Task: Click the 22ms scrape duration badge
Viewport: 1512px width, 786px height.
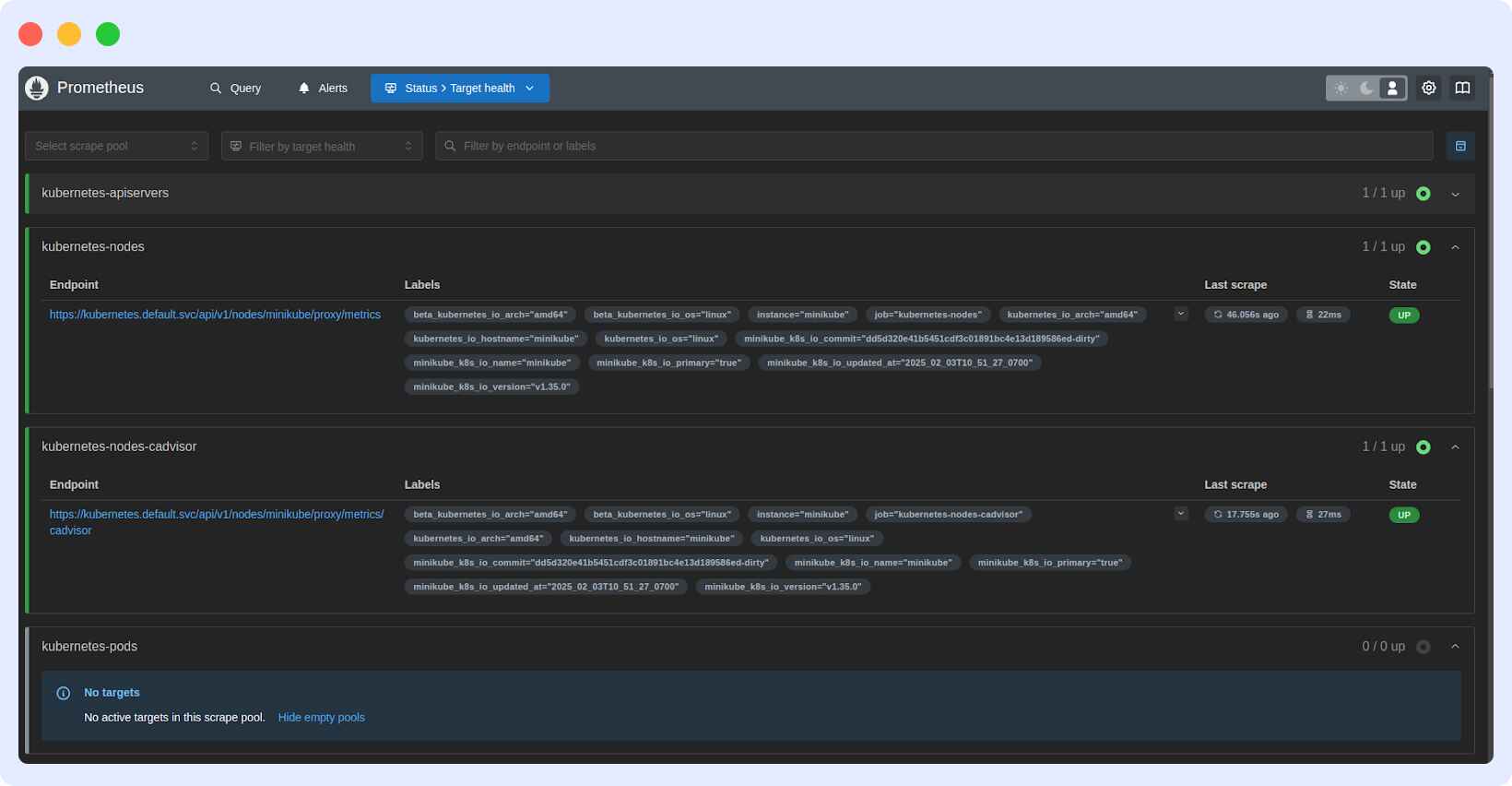Action: (x=1323, y=315)
